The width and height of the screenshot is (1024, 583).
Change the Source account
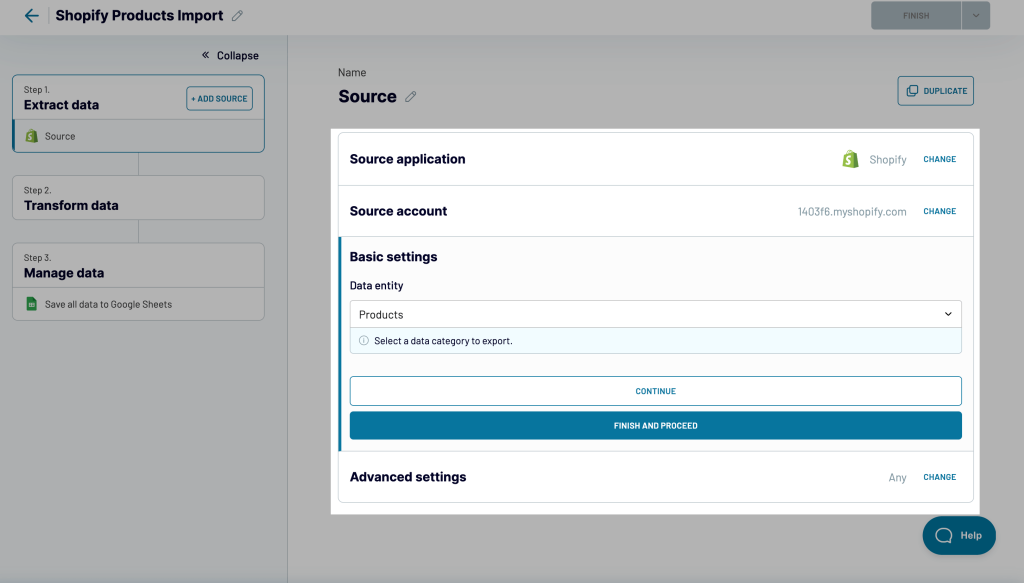pos(939,212)
